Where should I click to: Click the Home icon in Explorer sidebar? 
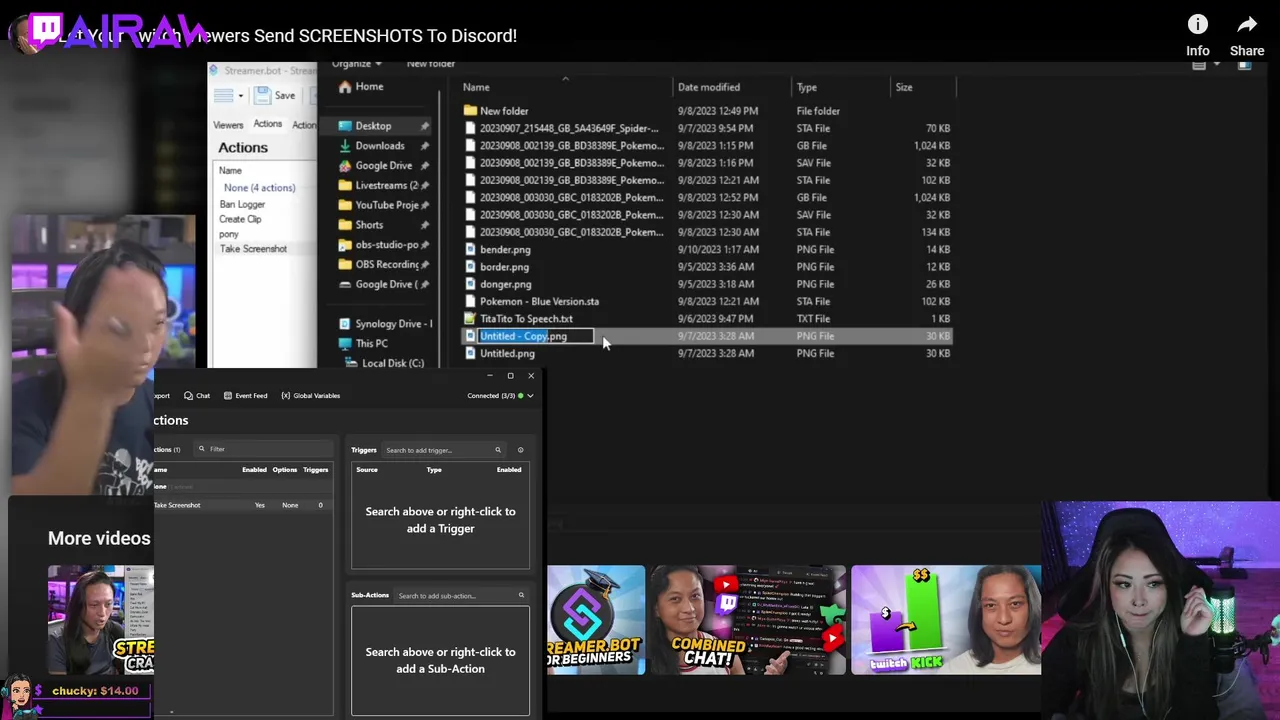[345, 87]
